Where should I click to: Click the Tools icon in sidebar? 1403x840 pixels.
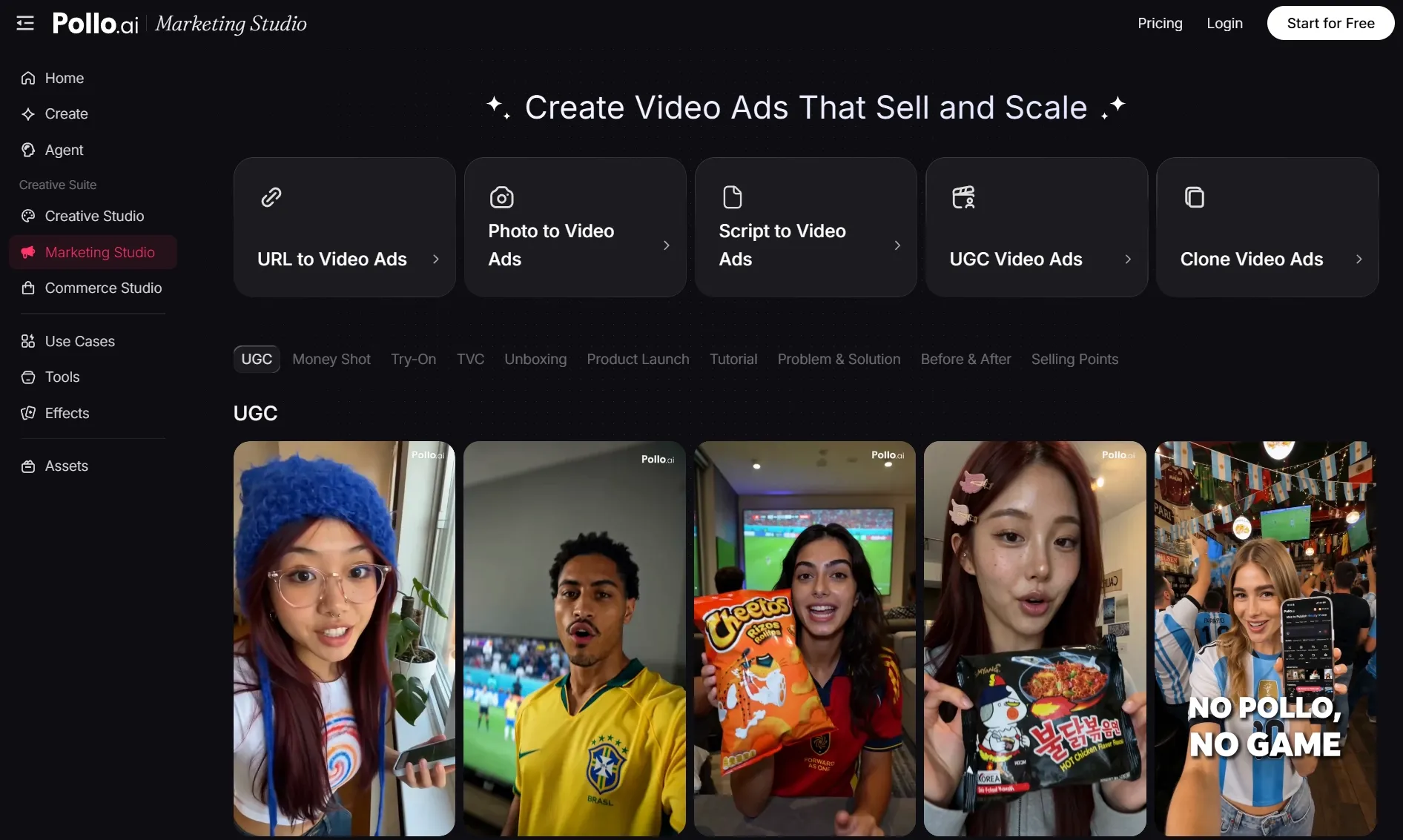28,377
